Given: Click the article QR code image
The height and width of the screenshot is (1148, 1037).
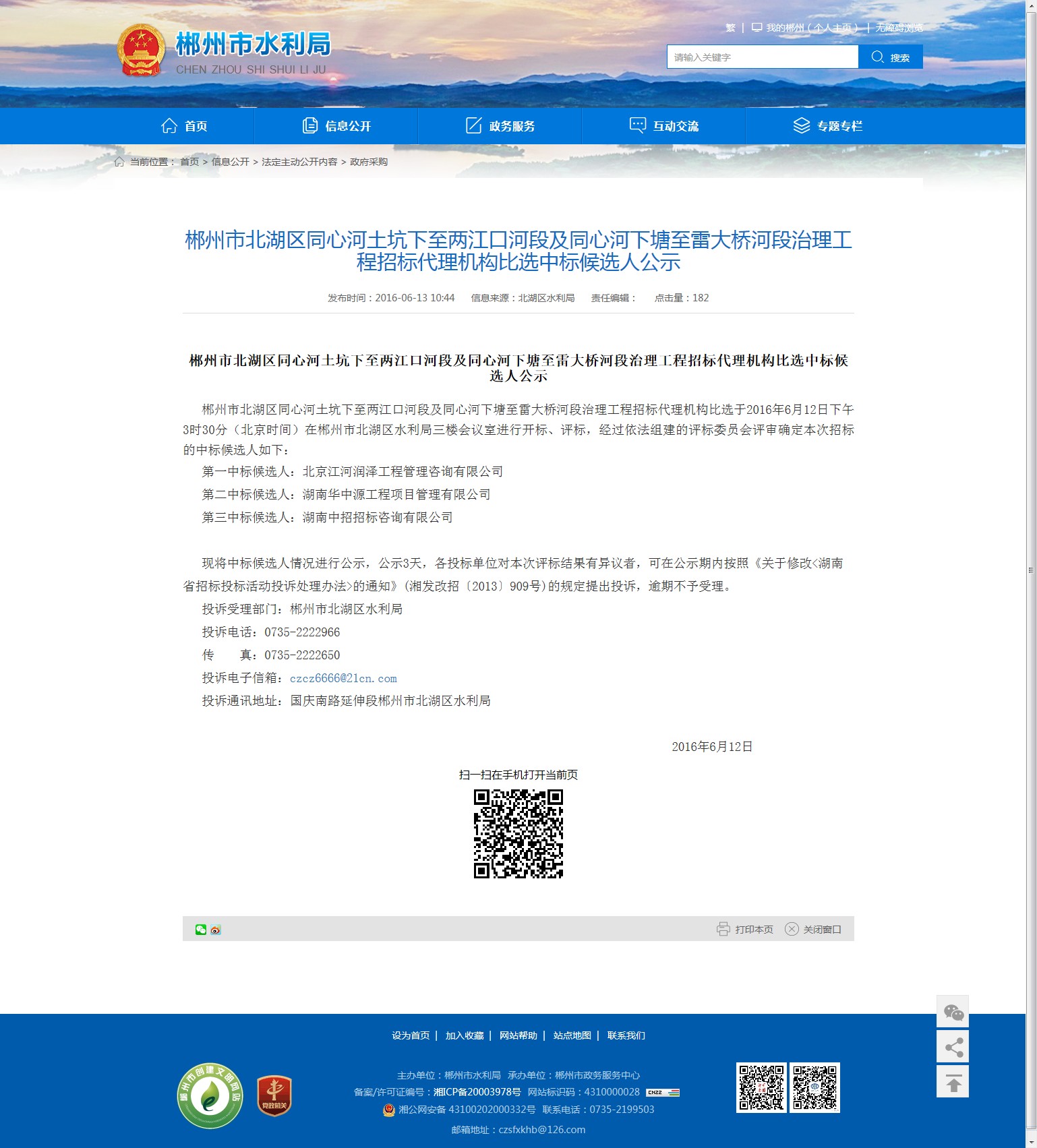Looking at the screenshot, I should (518, 834).
